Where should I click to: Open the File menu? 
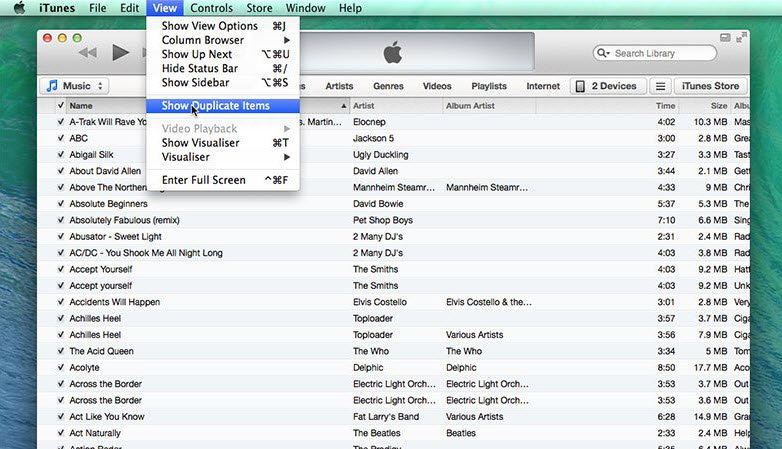coord(97,8)
